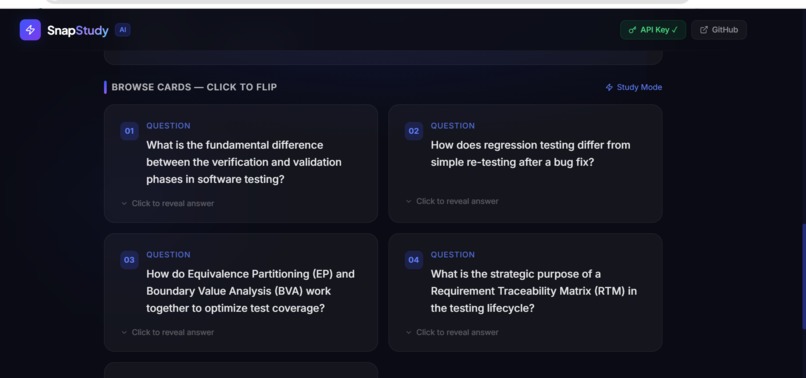Screen dimensions: 806x378
Task: Click the SnapStudy lightning bolt logo icon
Action: coord(30,30)
